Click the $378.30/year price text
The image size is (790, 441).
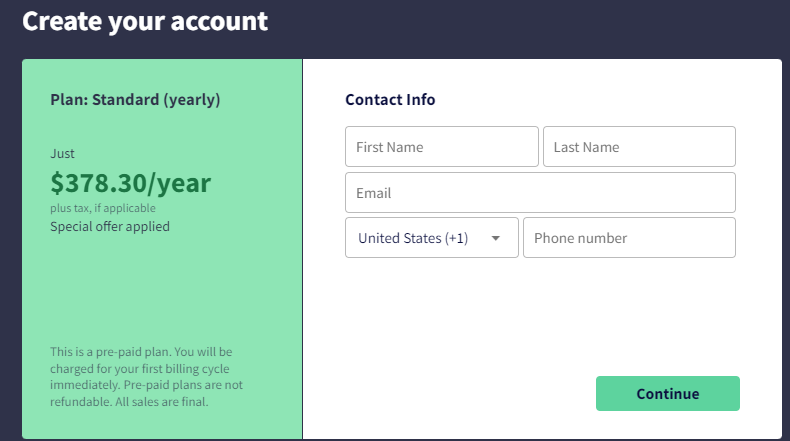(130, 183)
